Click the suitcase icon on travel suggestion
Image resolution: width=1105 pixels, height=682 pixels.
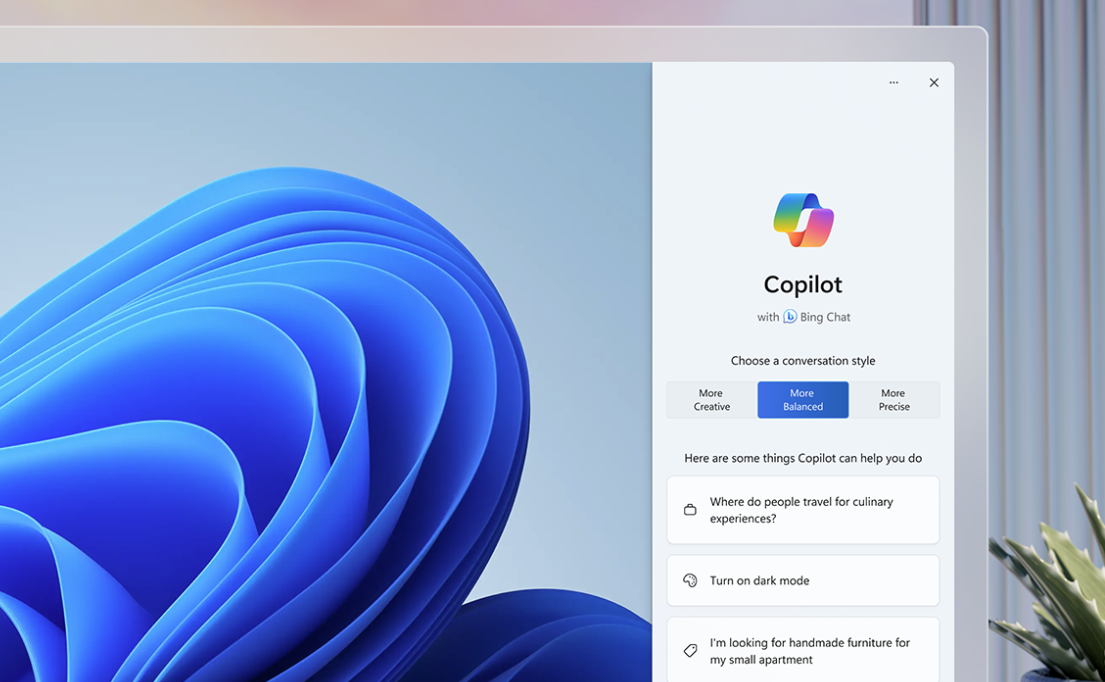(690, 509)
